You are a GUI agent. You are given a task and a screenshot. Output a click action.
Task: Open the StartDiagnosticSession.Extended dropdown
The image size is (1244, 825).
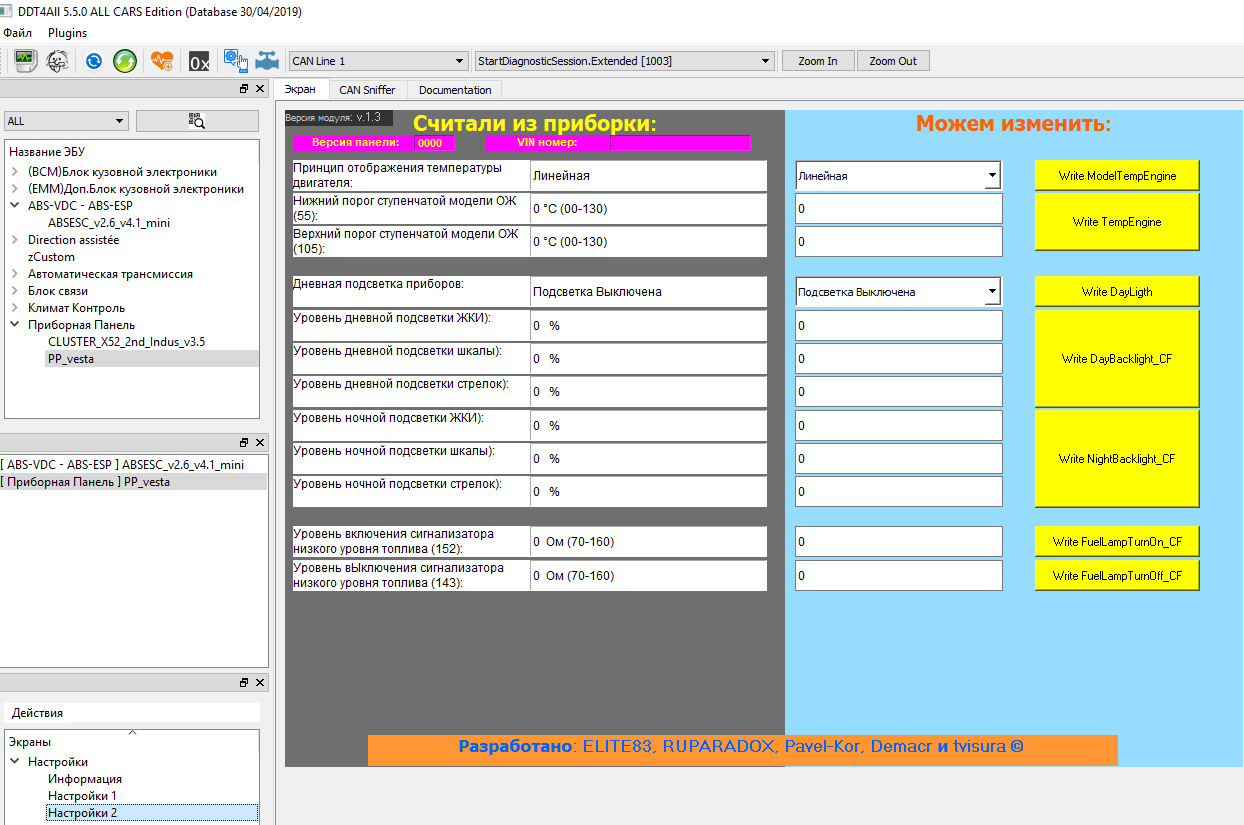coord(624,61)
